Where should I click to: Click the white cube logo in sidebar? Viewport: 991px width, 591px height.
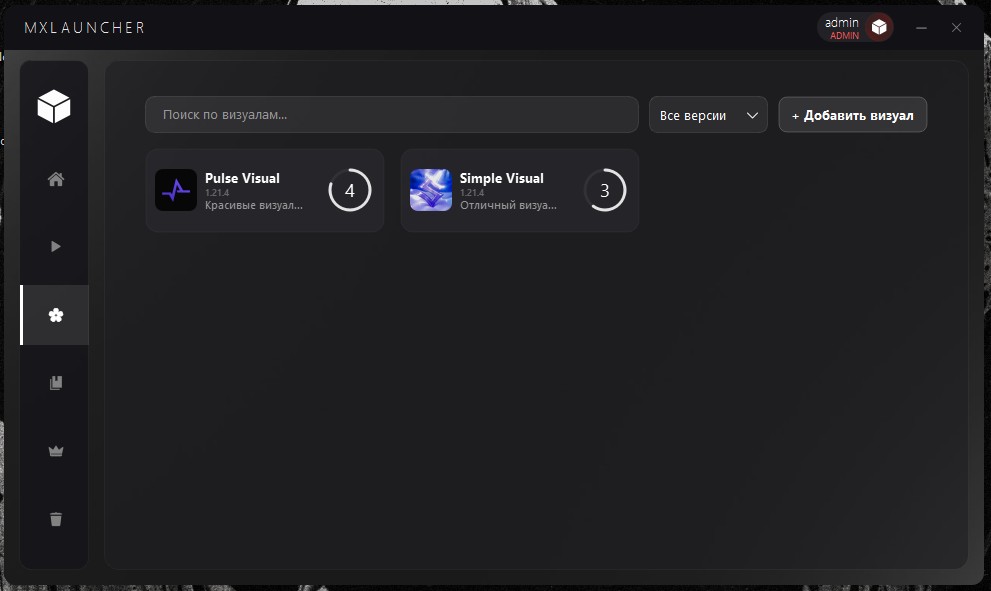tap(54, 105)
